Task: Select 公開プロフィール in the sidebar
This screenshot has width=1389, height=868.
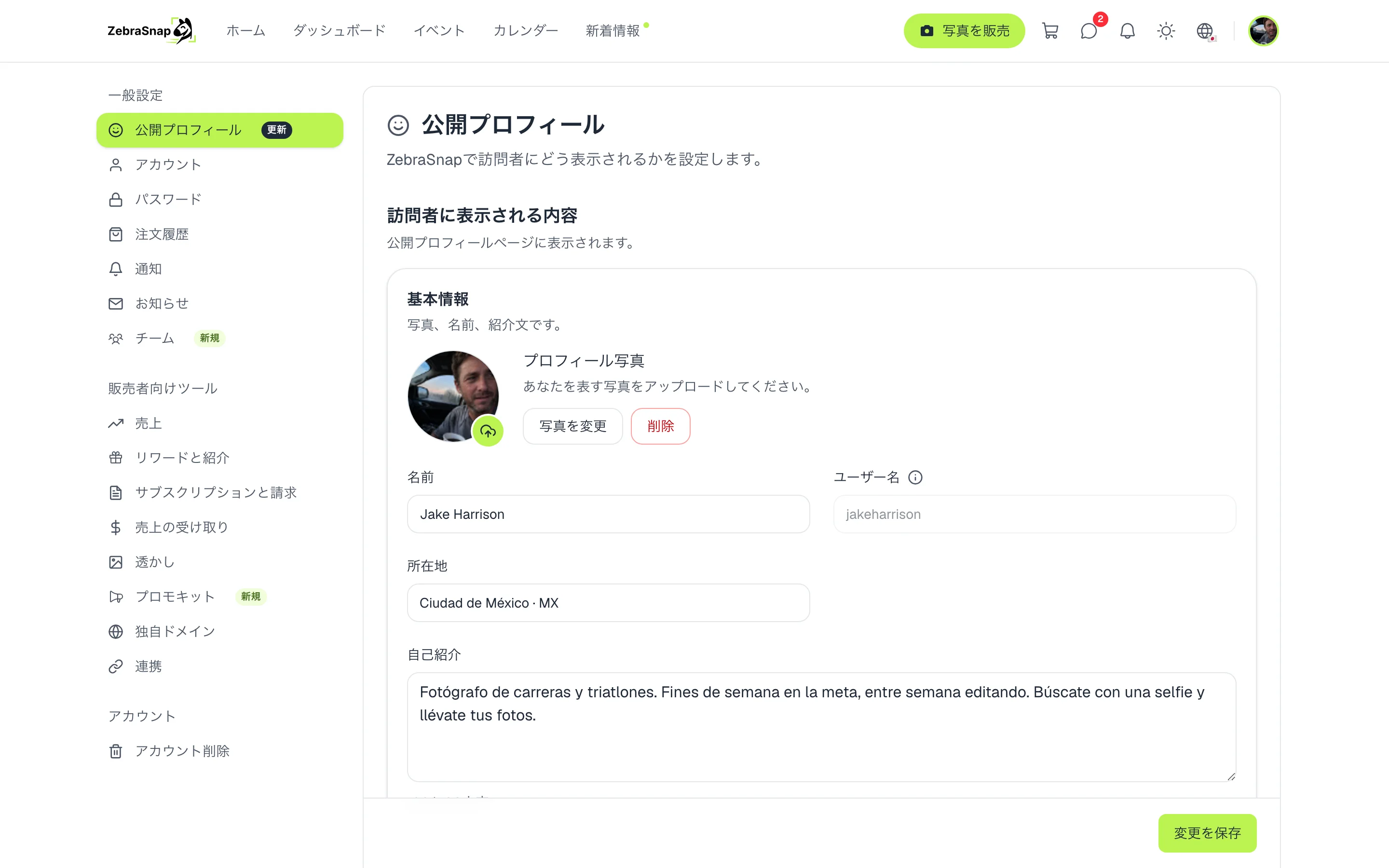Action: coord(220,130)
